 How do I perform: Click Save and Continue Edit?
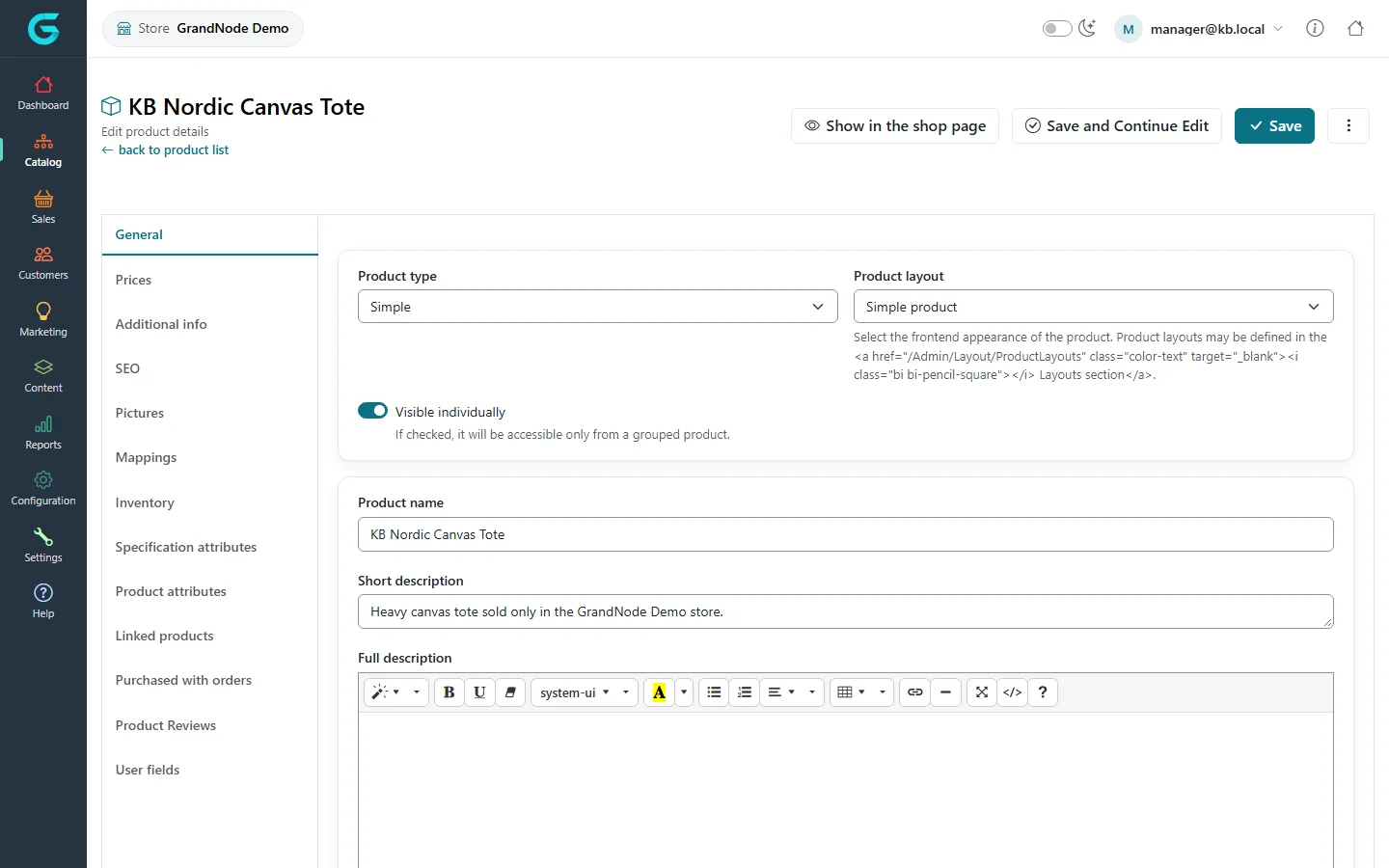(x=1117, y=125)
